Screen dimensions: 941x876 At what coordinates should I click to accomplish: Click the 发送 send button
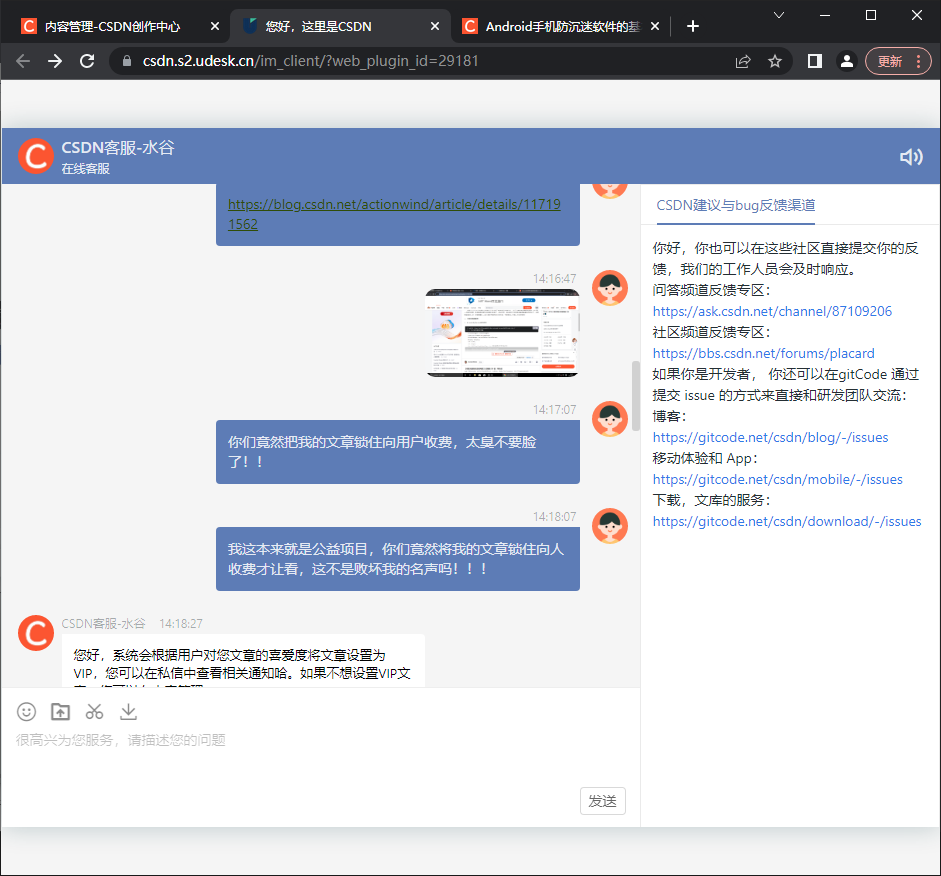[603, 801]
